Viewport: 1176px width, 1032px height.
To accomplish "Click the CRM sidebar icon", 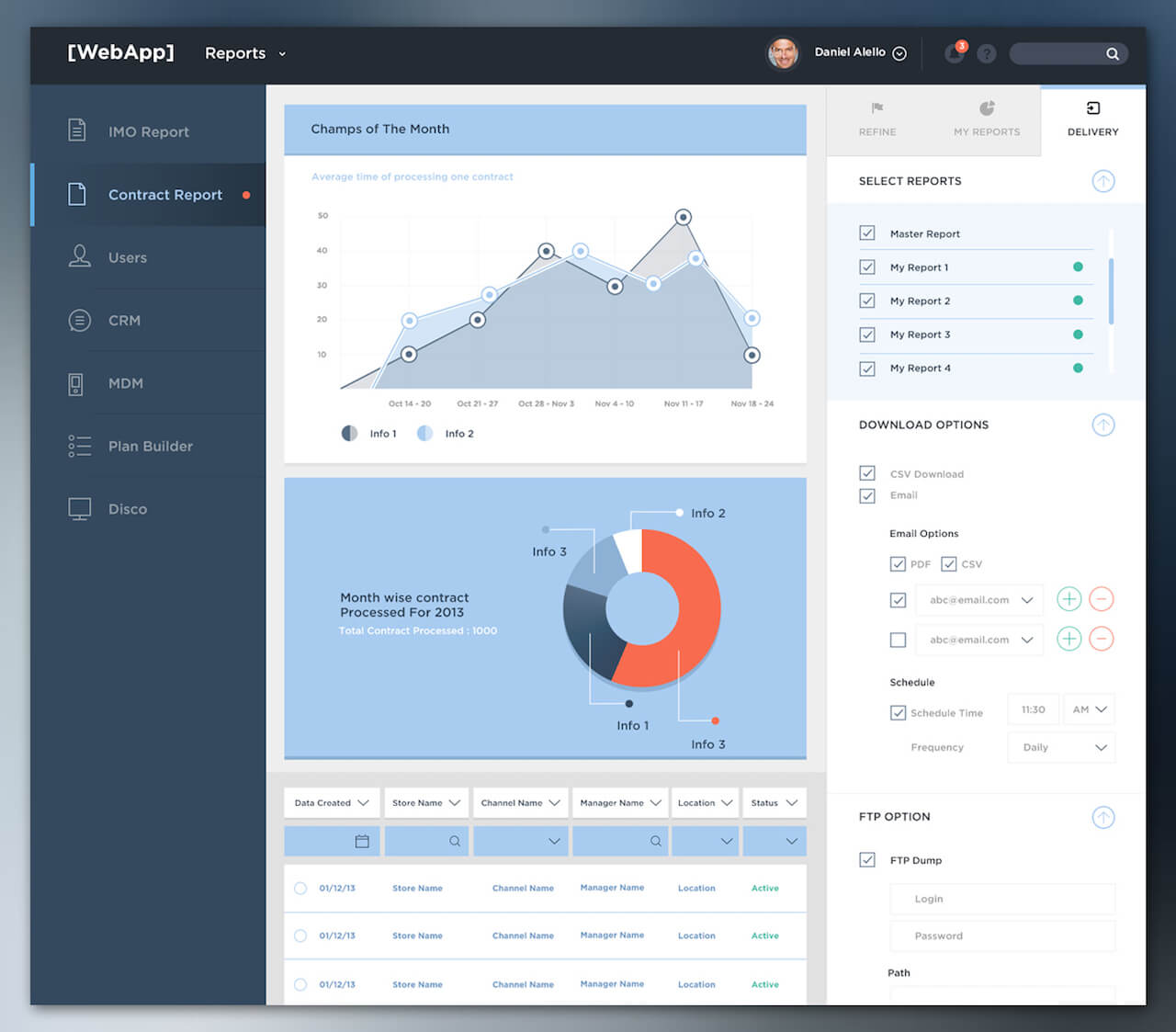I will tap(79, 320).
